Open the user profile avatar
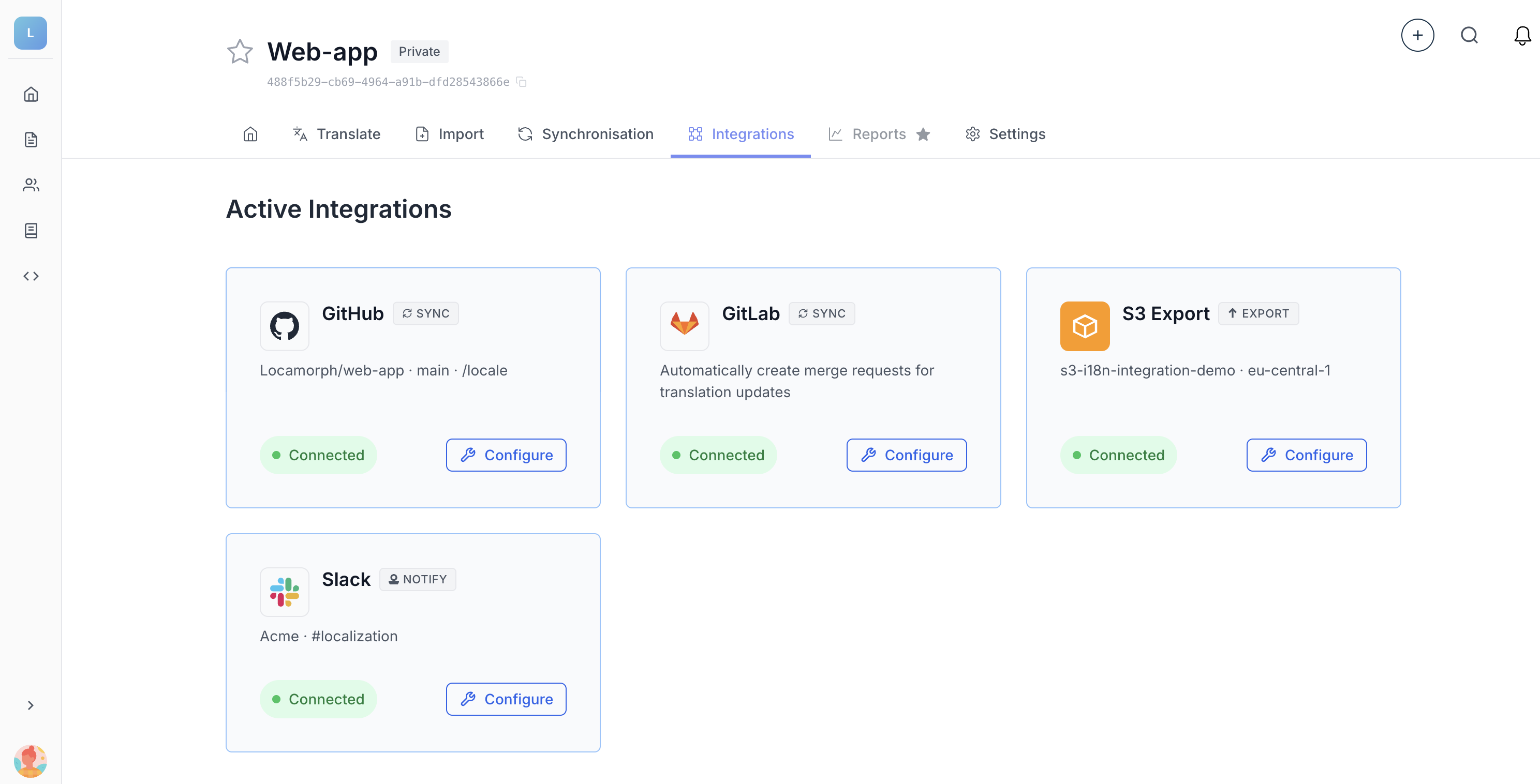Image resolution: width=1540 pixels, height=784 pixels. pyautogui.click(x=31, y=761)
